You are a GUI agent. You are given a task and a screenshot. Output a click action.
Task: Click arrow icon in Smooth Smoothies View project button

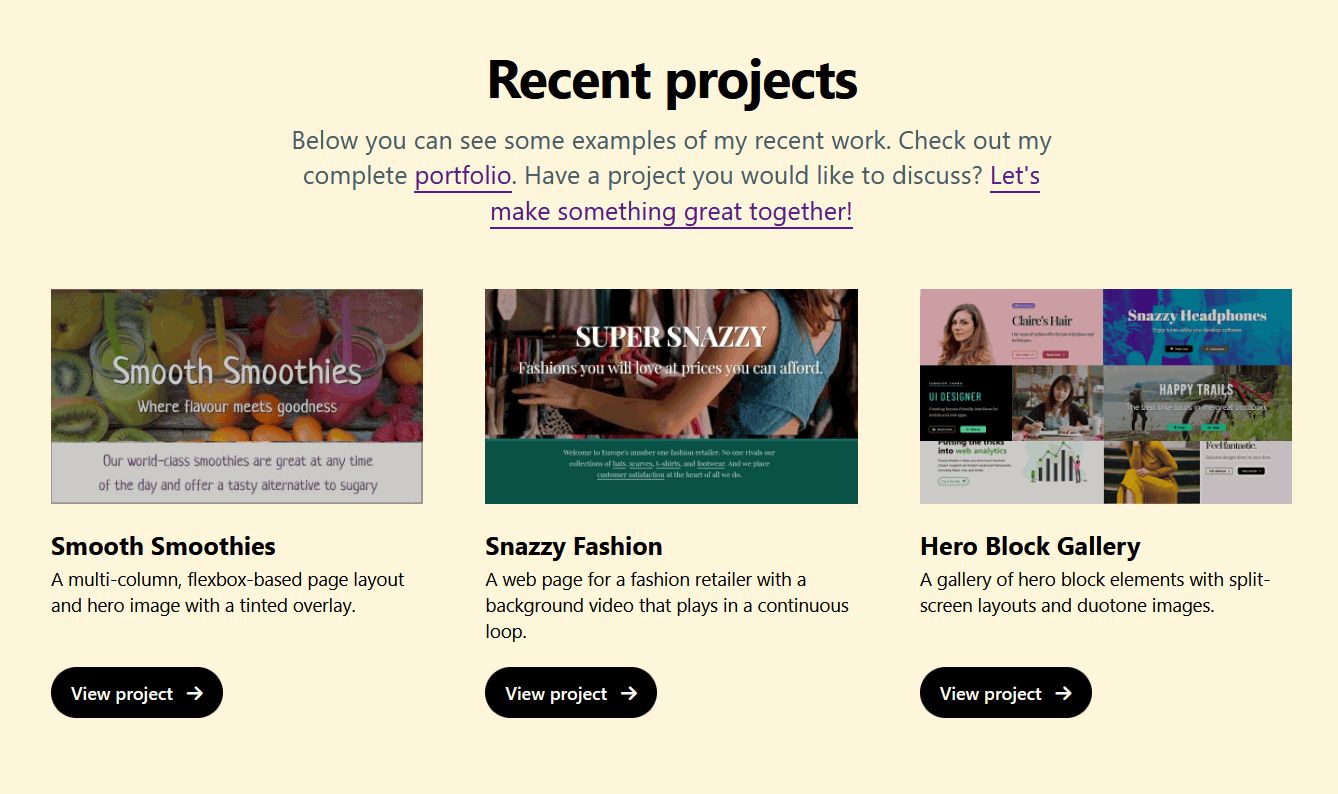coord(195,693)
